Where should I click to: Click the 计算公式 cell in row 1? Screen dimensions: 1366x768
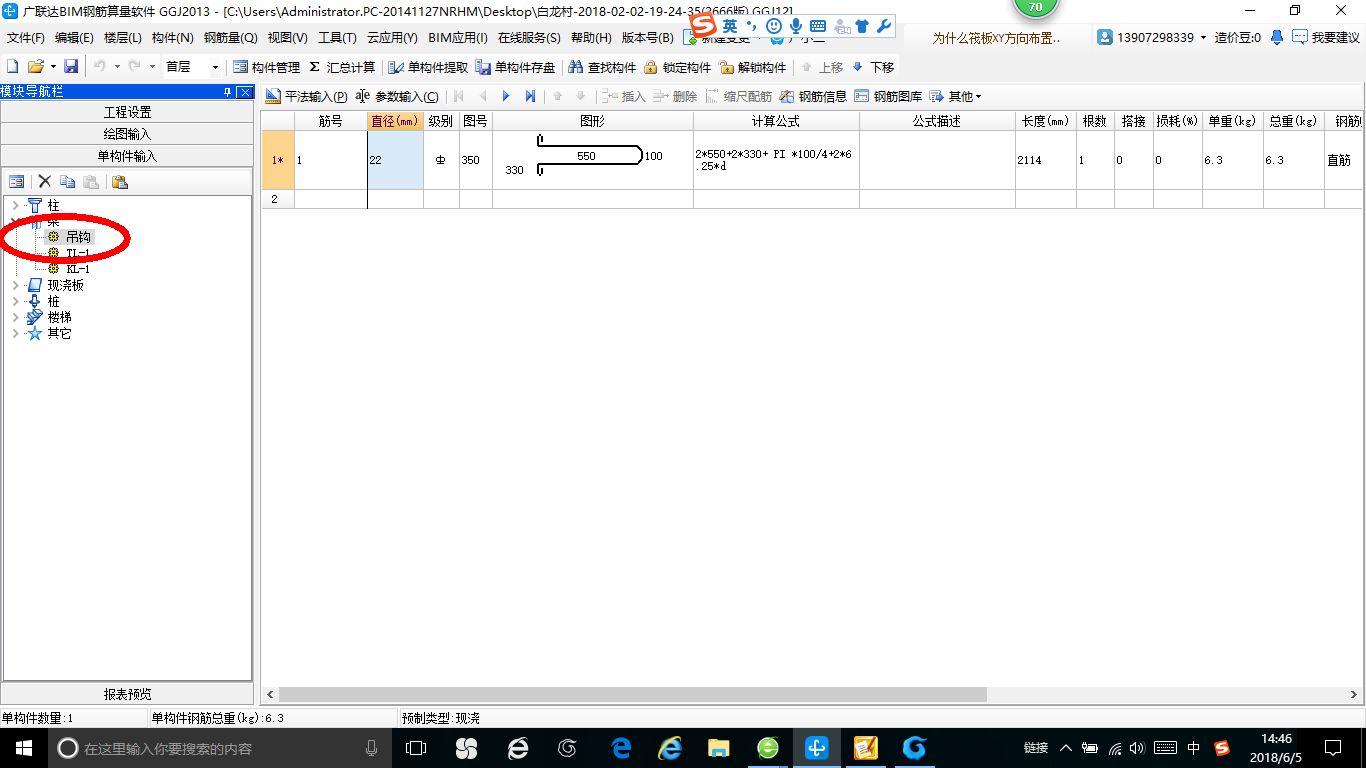(776, 160)
